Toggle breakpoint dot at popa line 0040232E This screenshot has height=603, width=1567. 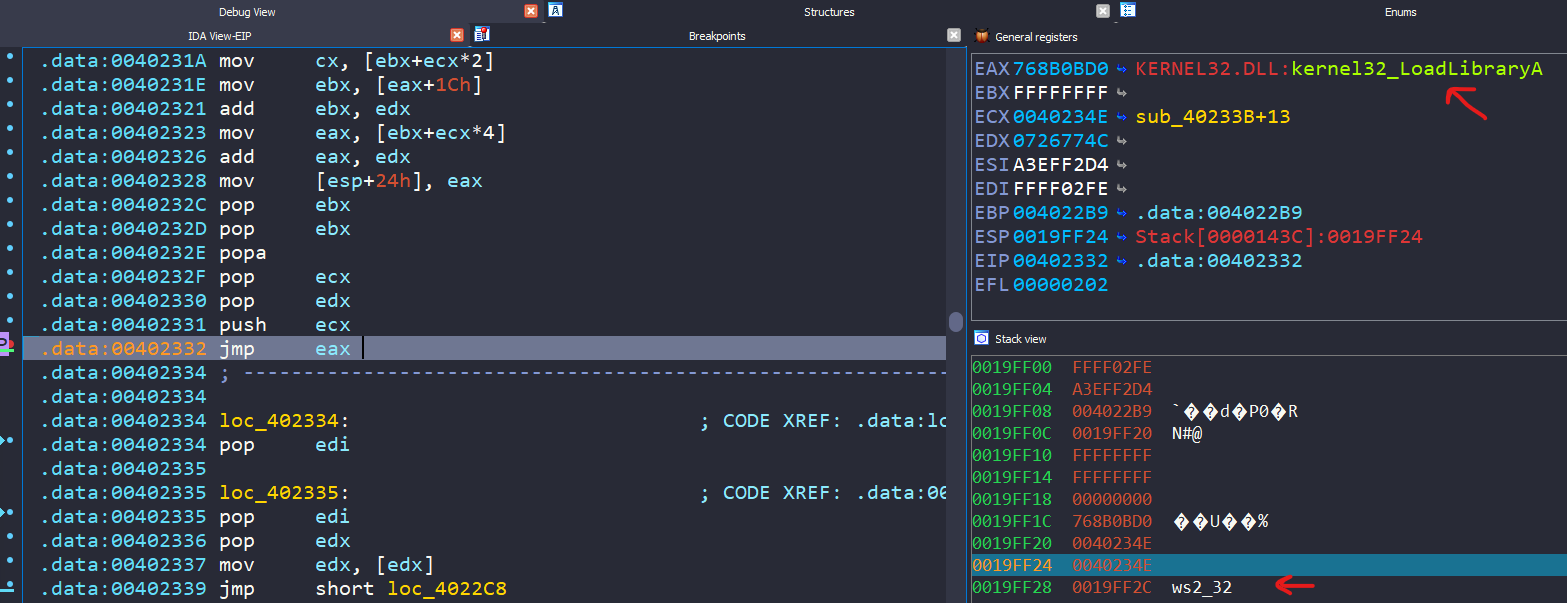pyautogui.click(x=9, y=249)
